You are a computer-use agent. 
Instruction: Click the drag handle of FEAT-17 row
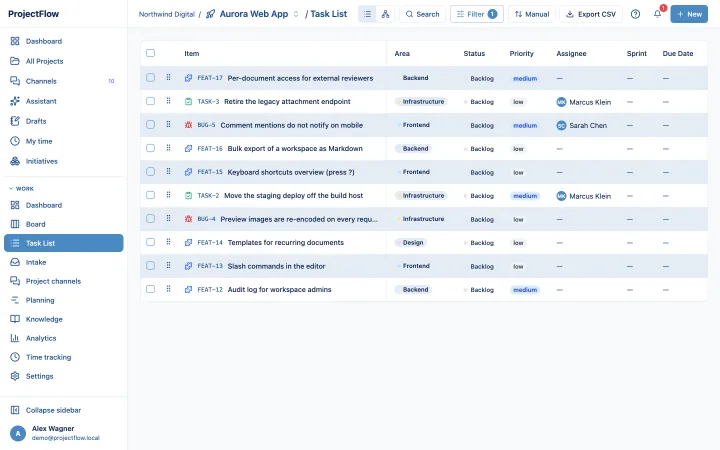point(169,77)
